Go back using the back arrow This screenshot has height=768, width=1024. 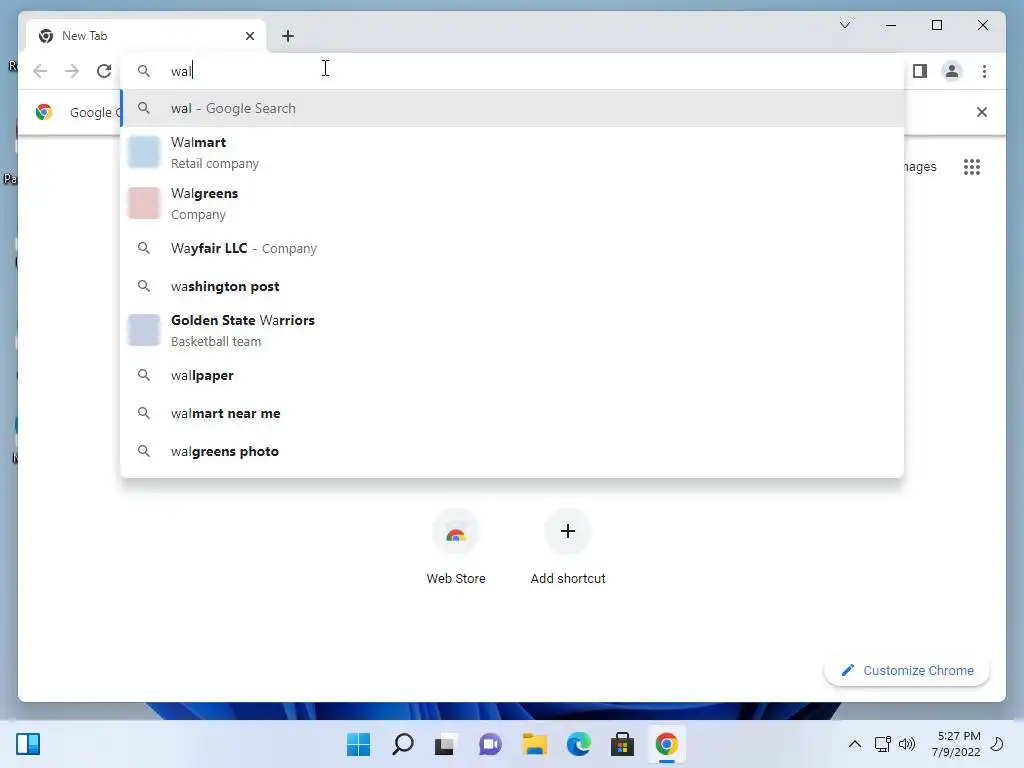coord(40,71)
